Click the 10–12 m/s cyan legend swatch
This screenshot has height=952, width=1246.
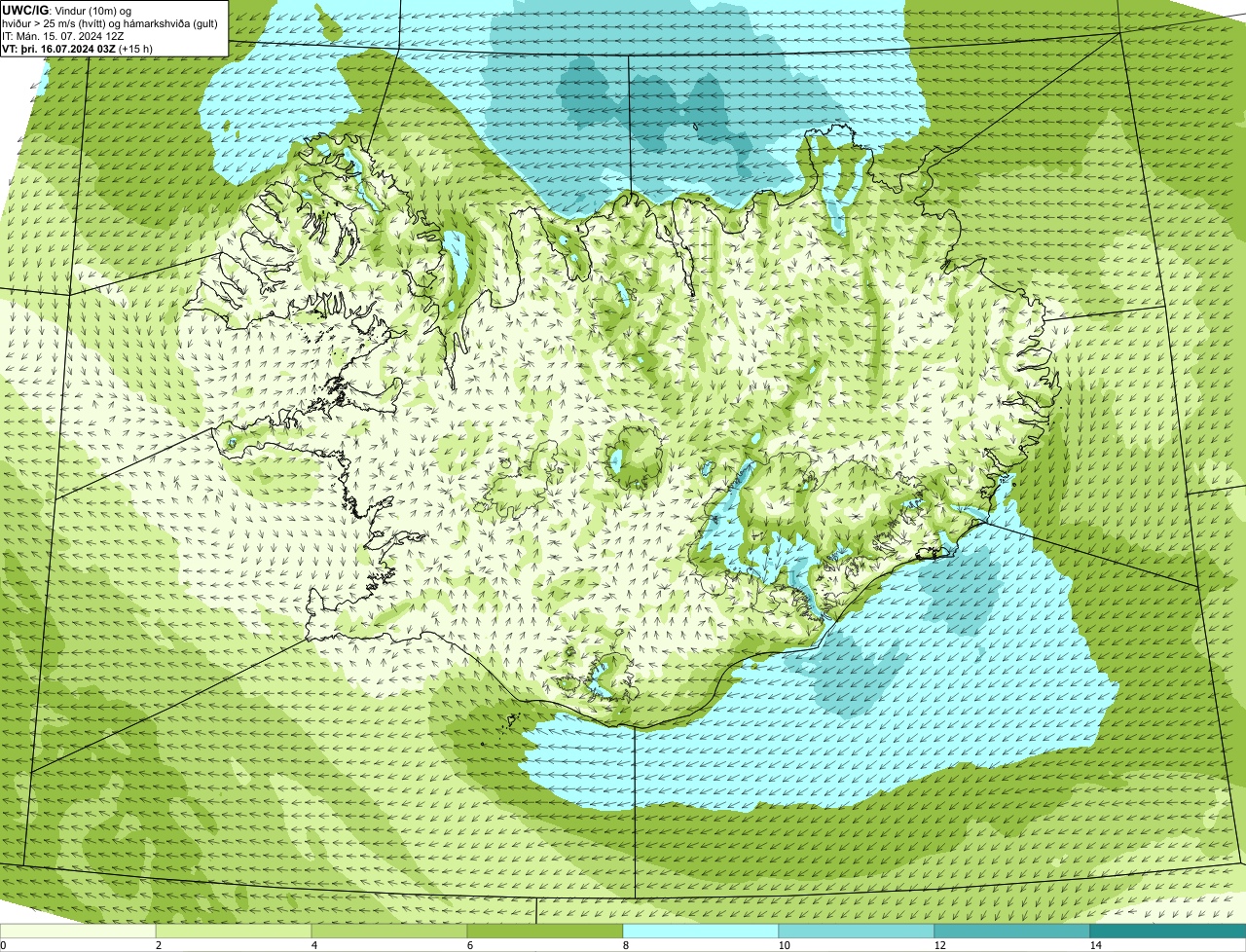857,932
